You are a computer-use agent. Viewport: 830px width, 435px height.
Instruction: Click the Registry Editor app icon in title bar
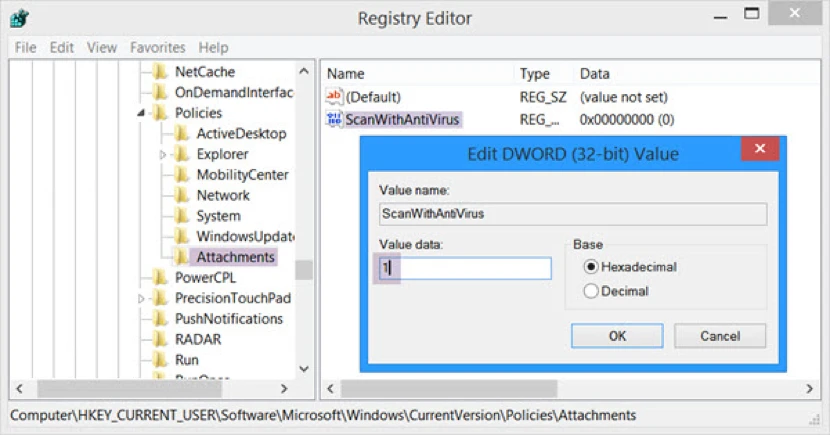click(x=20, y=19)
